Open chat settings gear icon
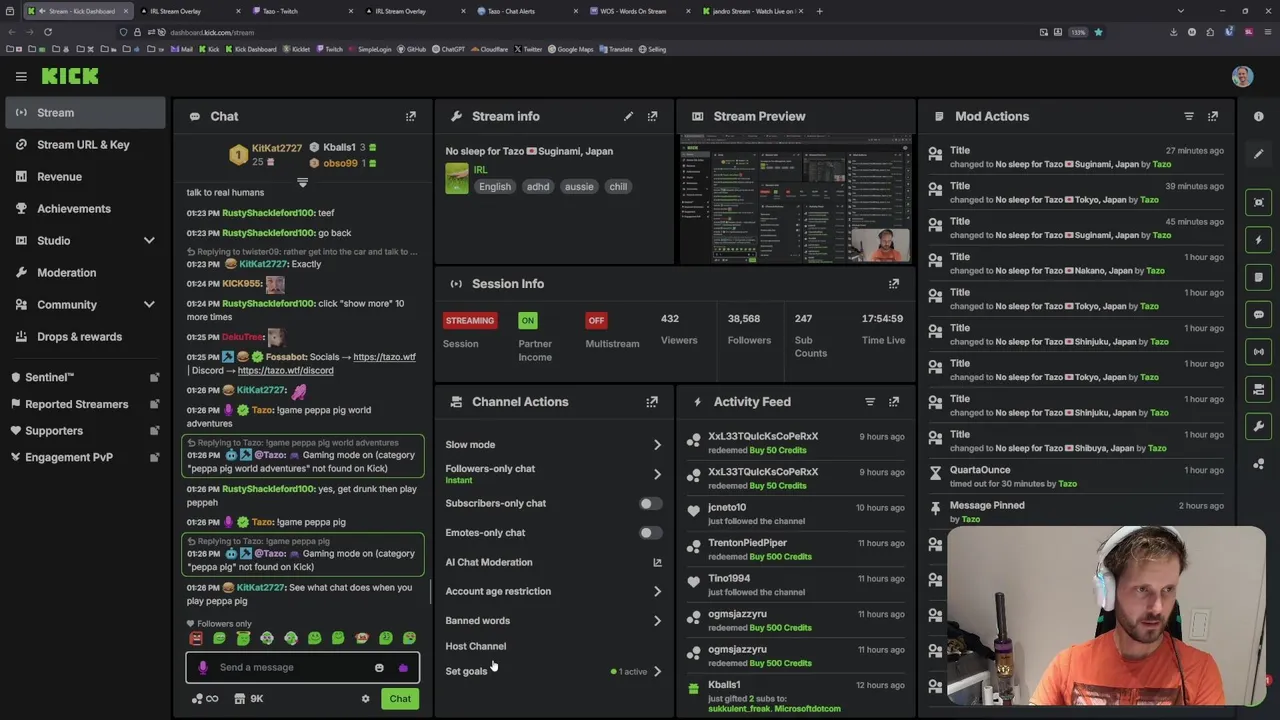This screenshot has width=1280, height=720. click(365, 699)
